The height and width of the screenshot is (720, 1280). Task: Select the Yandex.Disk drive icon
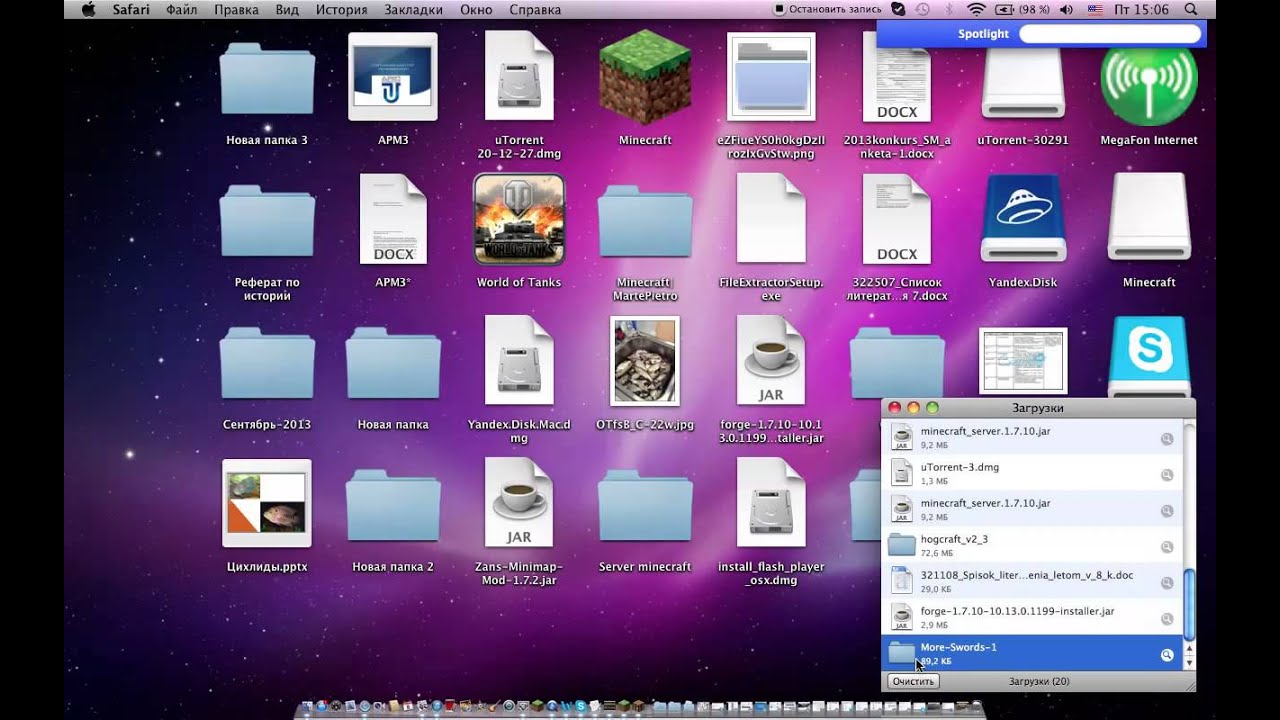(x=1023, y=219)
